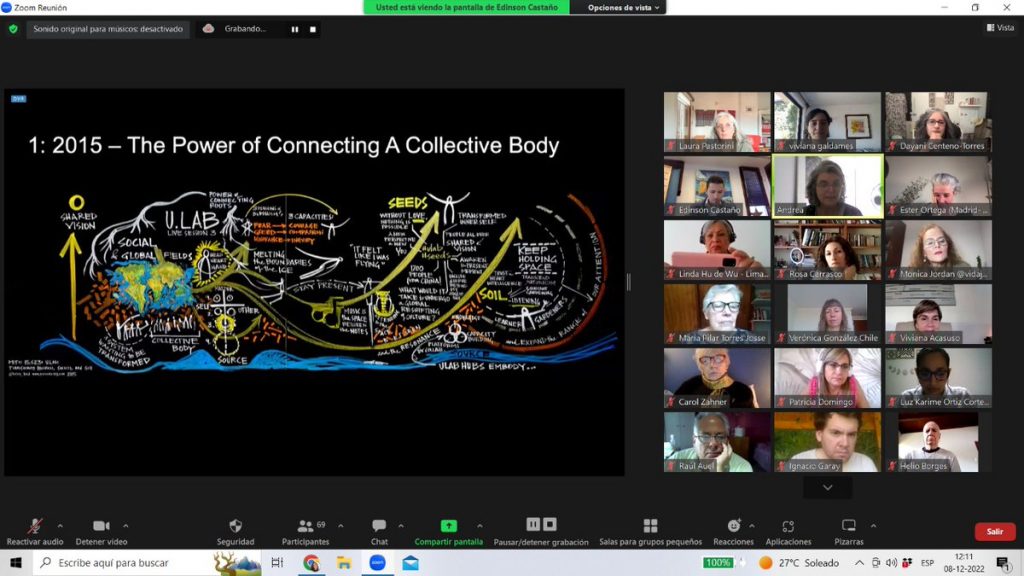Toggle Detener video camera

(101, 526)
